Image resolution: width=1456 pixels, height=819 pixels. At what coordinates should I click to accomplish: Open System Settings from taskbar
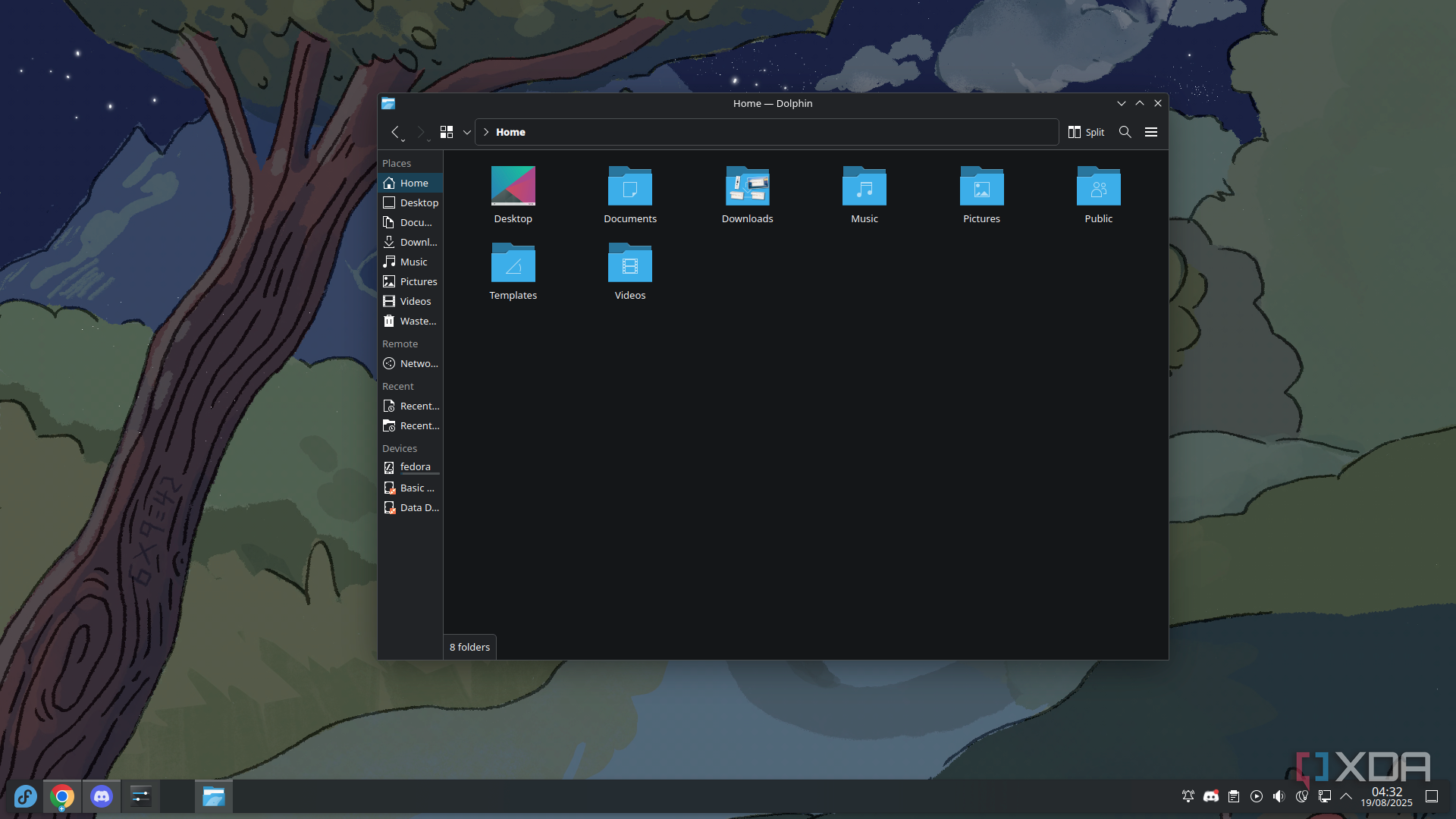[141, 796]
